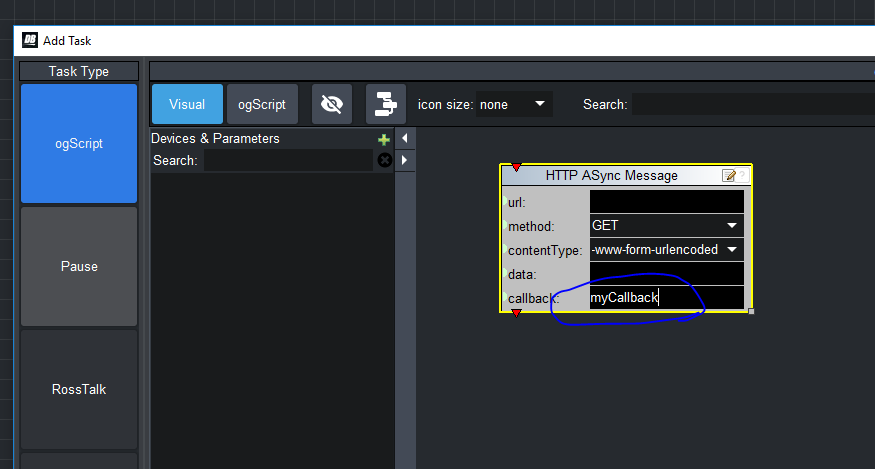Viewport: 875px width, 469px height.
Task: Click the top red connector triangle
Action: (x=516, y=168)
